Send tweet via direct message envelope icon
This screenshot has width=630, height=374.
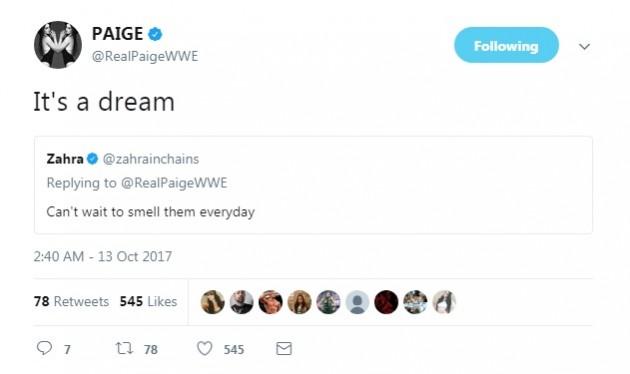[284, 348]
